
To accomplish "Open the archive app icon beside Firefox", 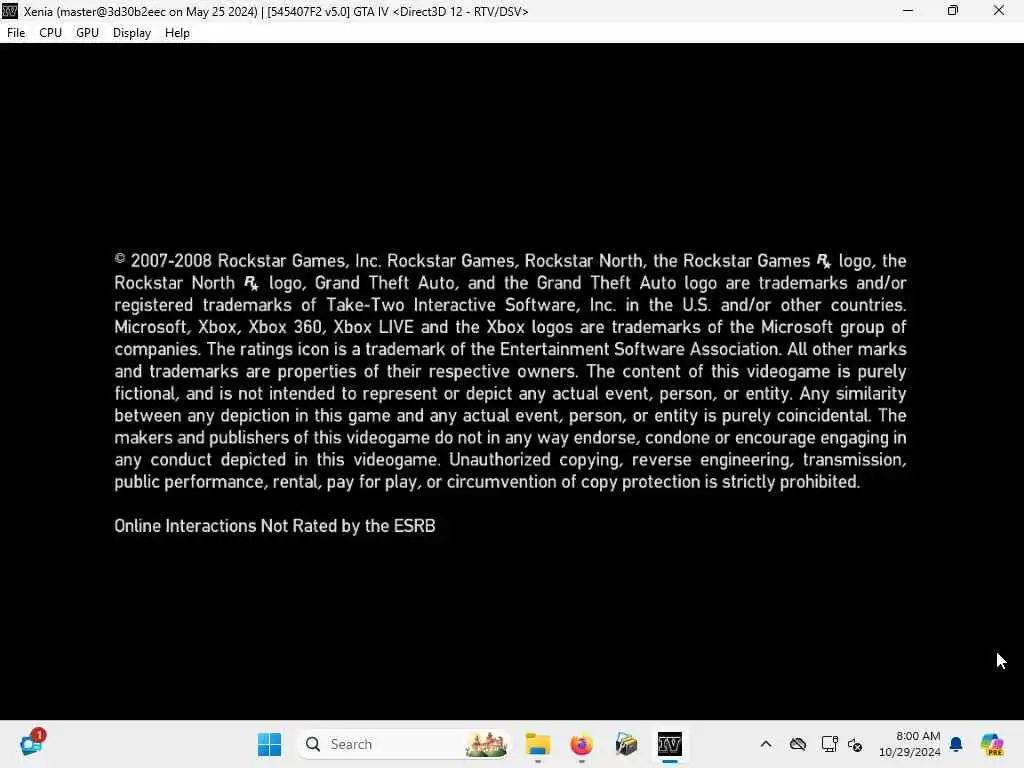I will pyautogui.click(x=626, y=744).
